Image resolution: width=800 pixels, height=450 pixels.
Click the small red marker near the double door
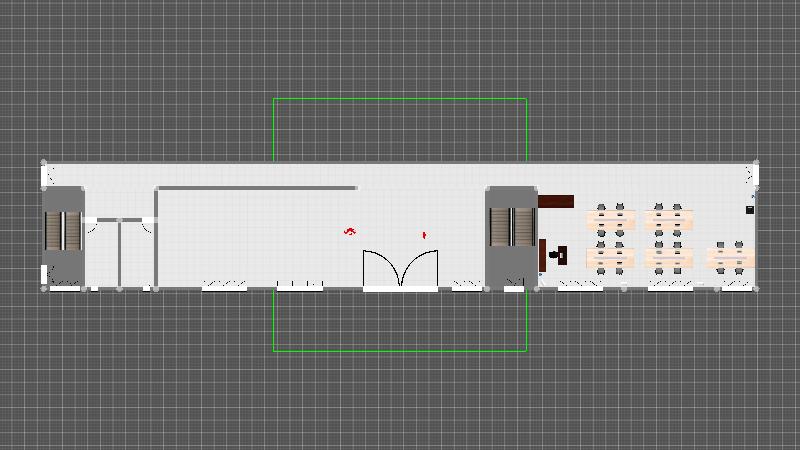[424, 235]
